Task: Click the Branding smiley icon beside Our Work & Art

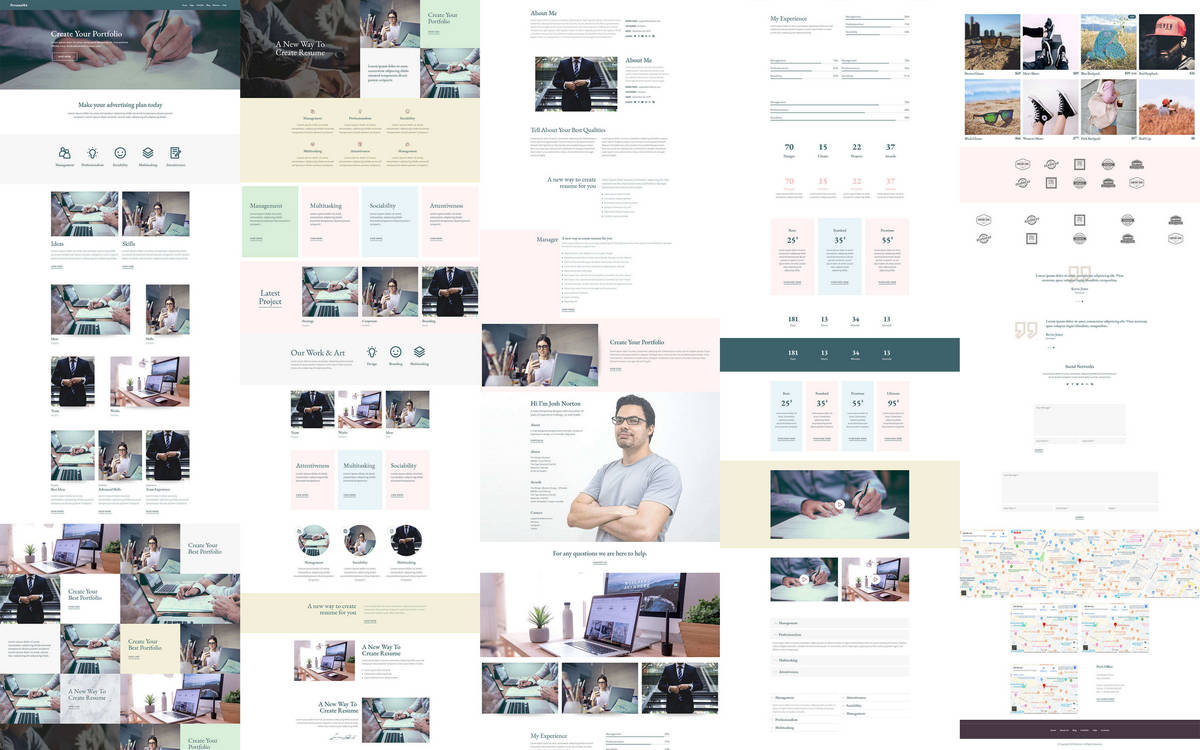Action: pyautogui.click(x=396, y=352)
